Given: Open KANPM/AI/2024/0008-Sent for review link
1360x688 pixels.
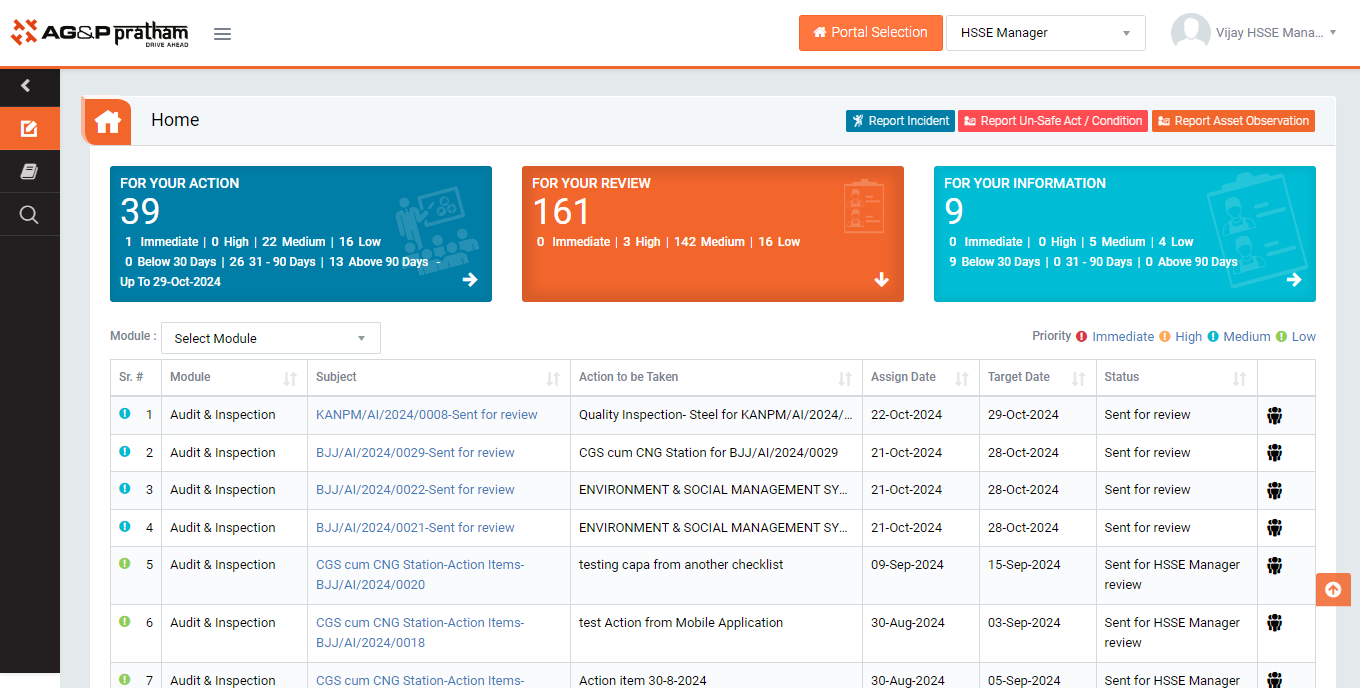Looking at the screenshot, I should [x=426, y=415].
